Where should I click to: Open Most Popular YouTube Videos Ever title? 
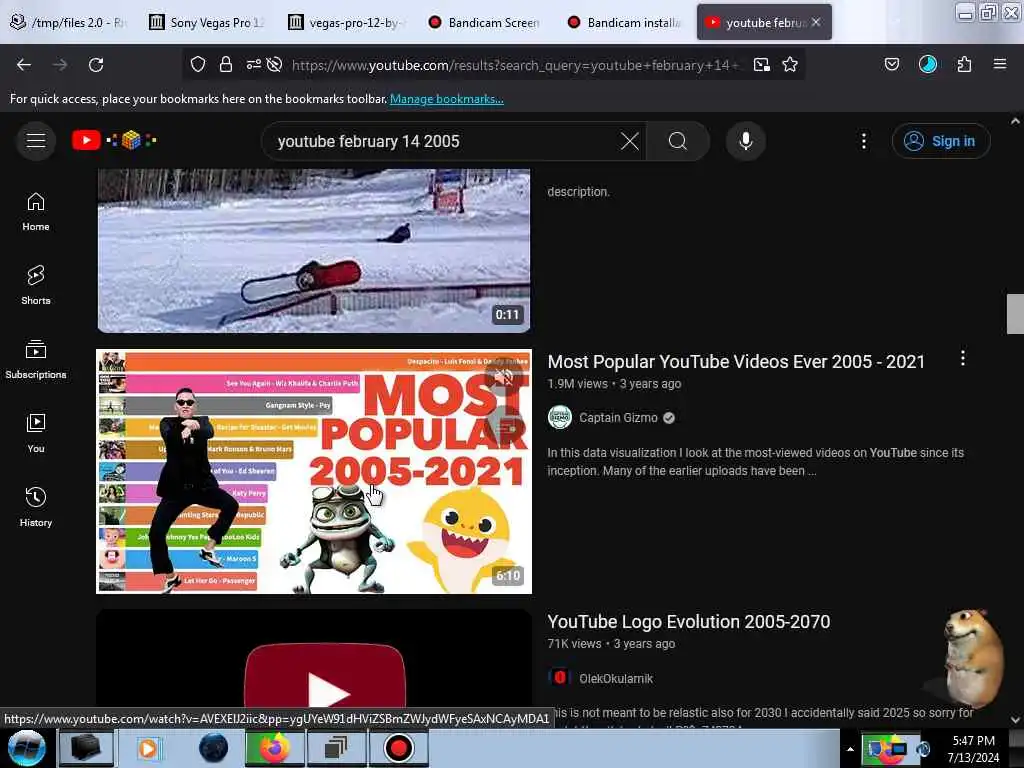[x=736, y=362]
